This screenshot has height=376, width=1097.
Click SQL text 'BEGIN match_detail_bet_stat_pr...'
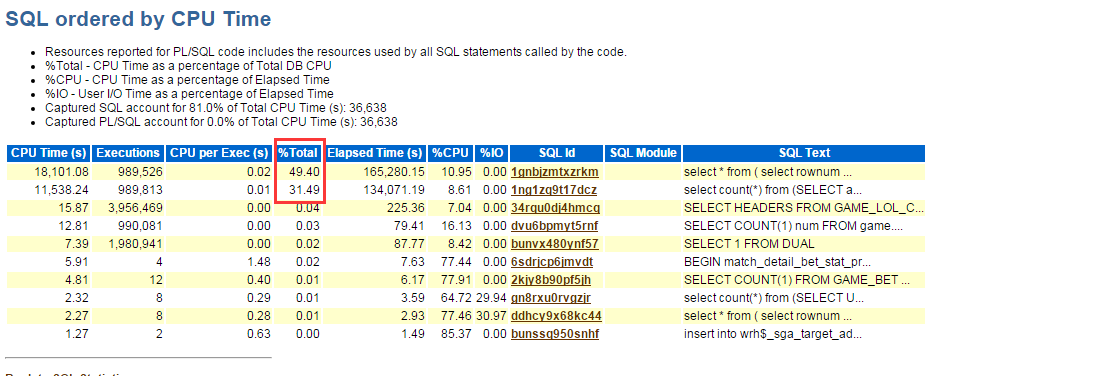777,262
